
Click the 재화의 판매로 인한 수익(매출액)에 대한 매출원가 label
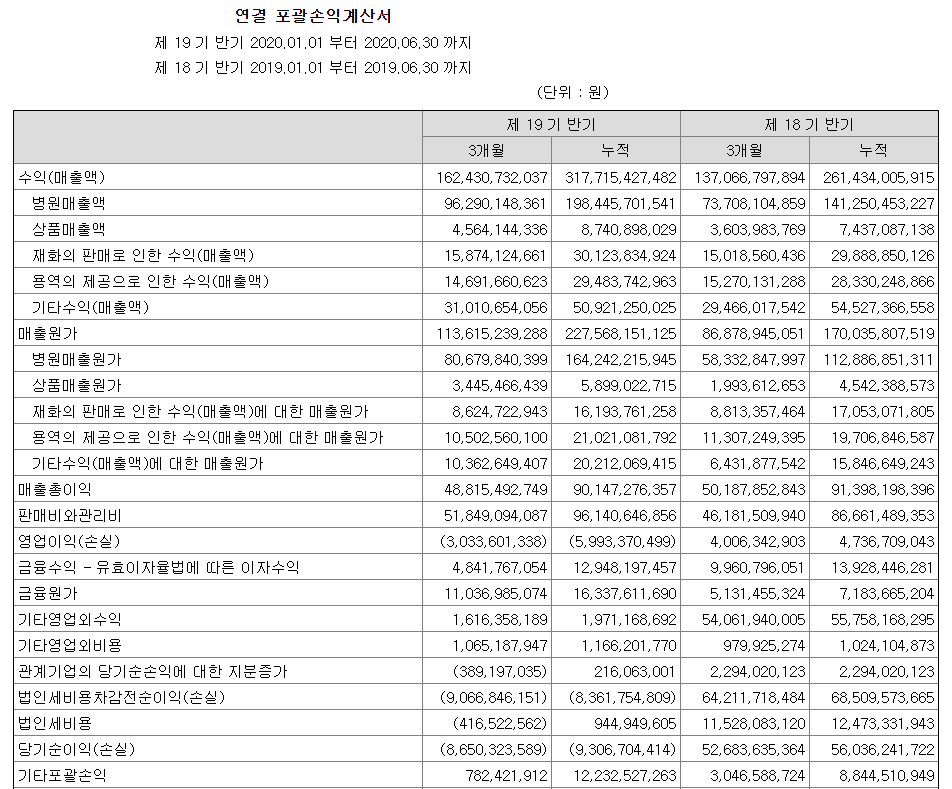click(200, 412)
